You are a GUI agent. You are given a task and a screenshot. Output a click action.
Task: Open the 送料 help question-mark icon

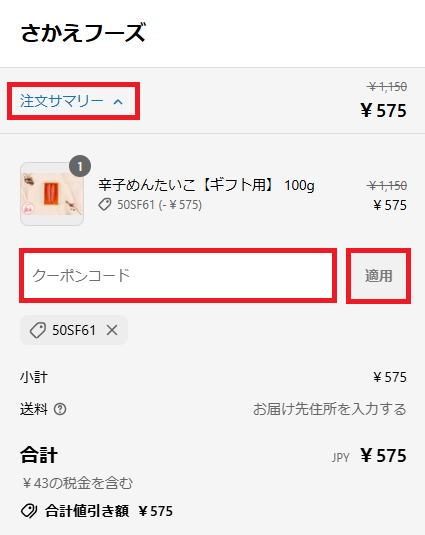point(60,409)
